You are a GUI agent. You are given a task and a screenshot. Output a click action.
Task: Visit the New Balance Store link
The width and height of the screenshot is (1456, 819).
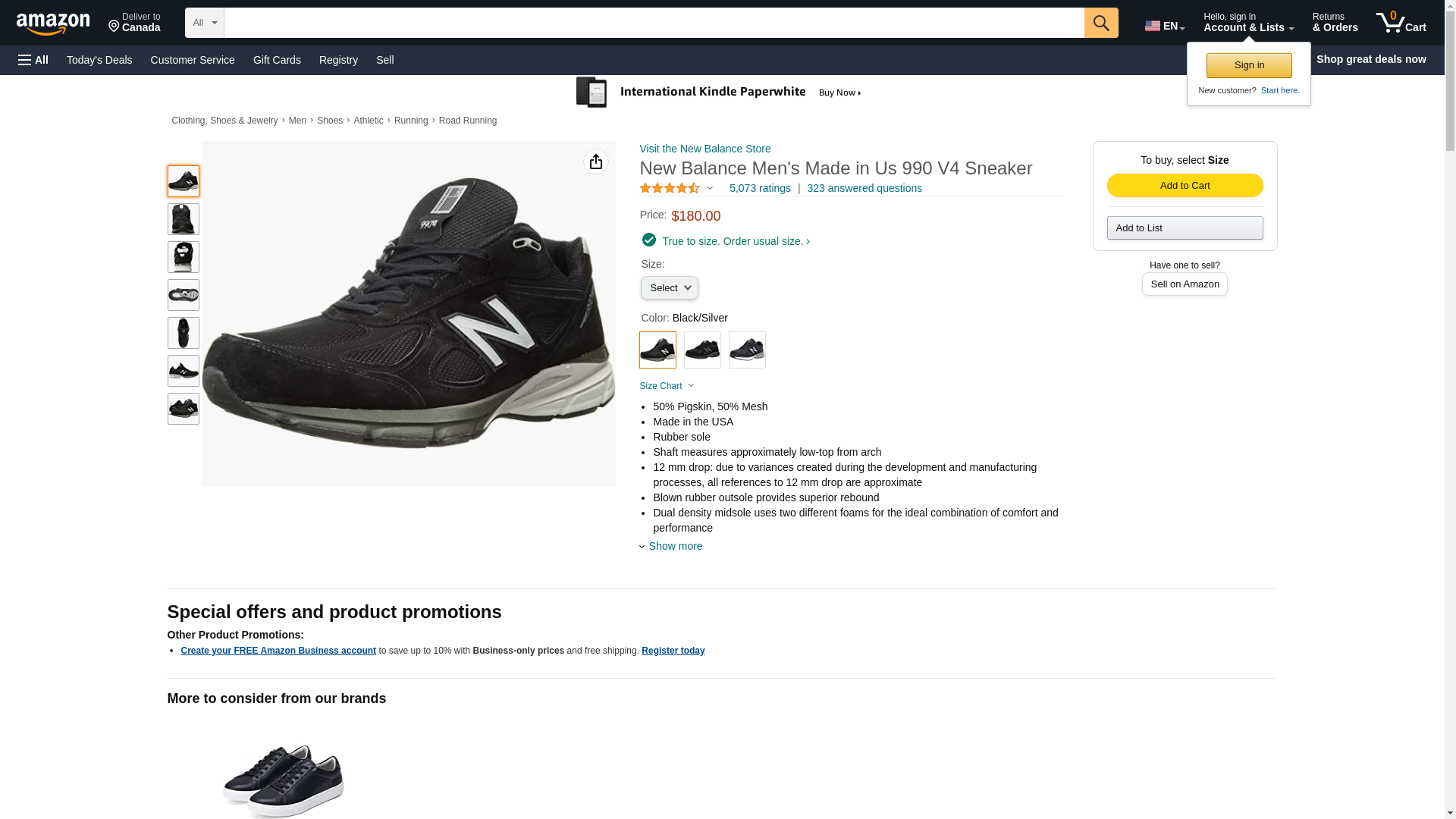(704, 149)
